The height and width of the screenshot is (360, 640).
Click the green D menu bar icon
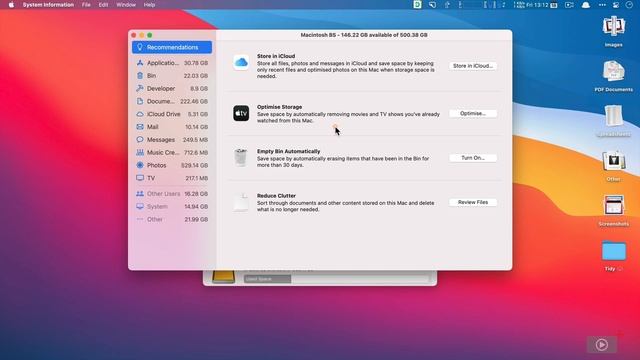tap(417, 4)
